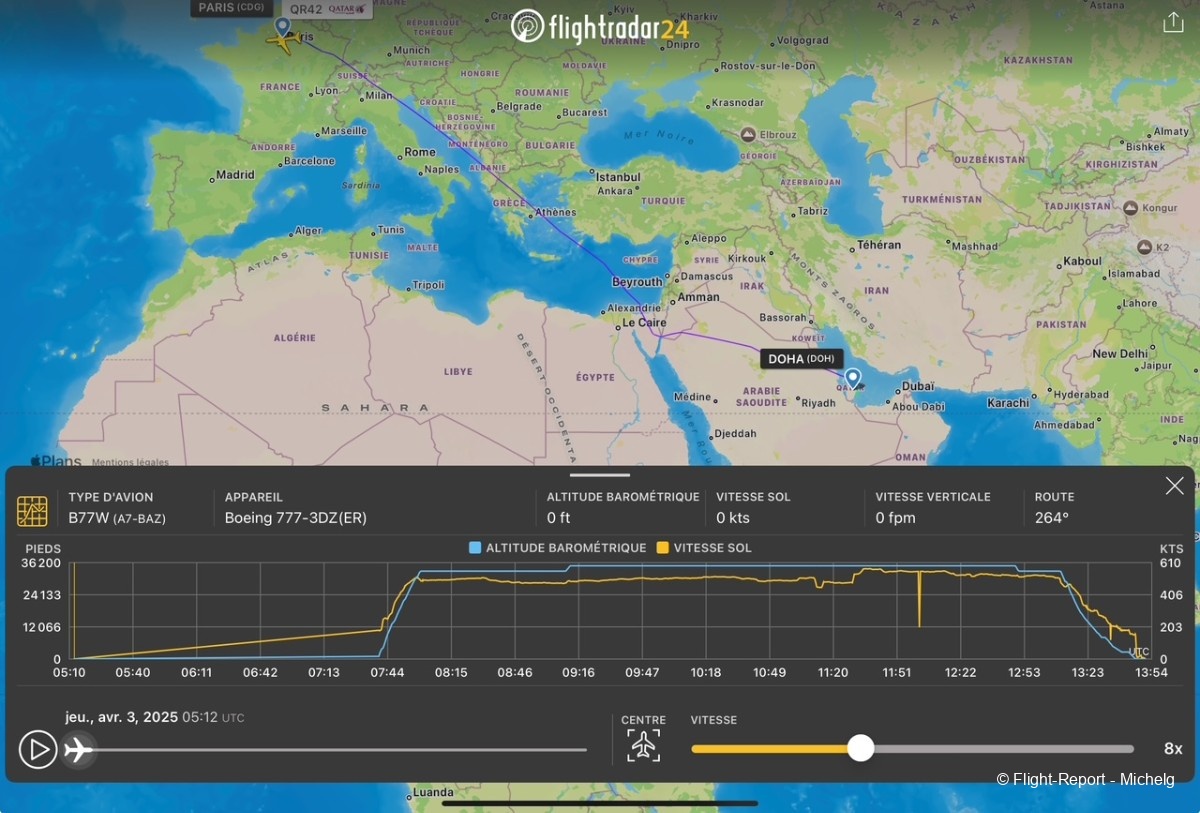1200x813 pixels.
Task: Click Dubaï city label on map
Action: [918, 386]
